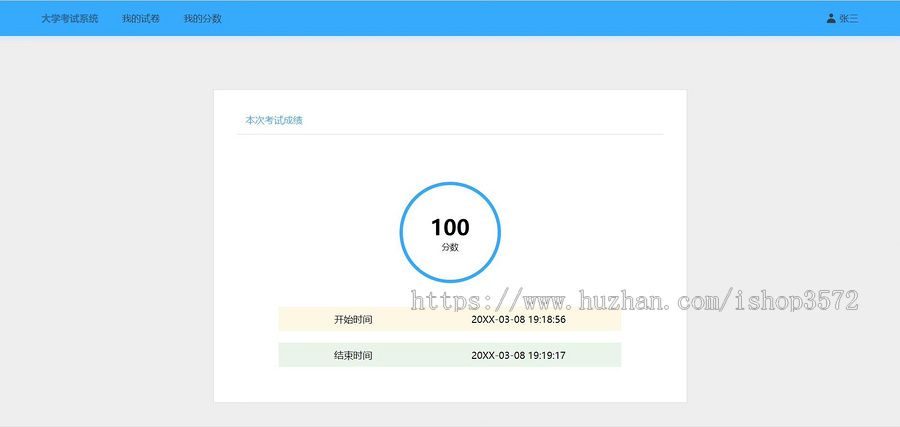
Task: Go to 我的试卷 menu item
Action: (x=141, y=18)
